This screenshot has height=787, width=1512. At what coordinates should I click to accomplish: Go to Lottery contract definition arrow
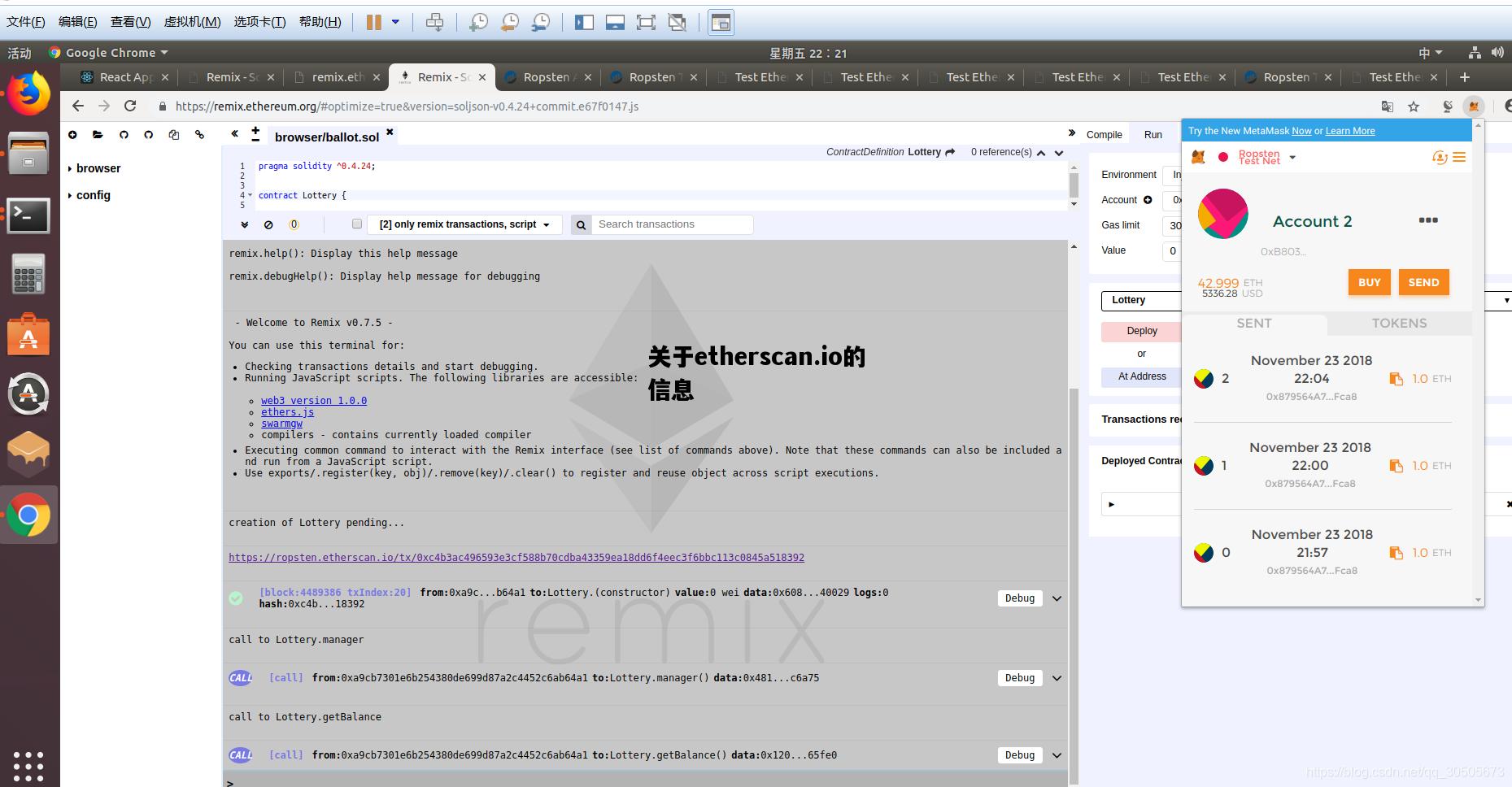point(950,152)
